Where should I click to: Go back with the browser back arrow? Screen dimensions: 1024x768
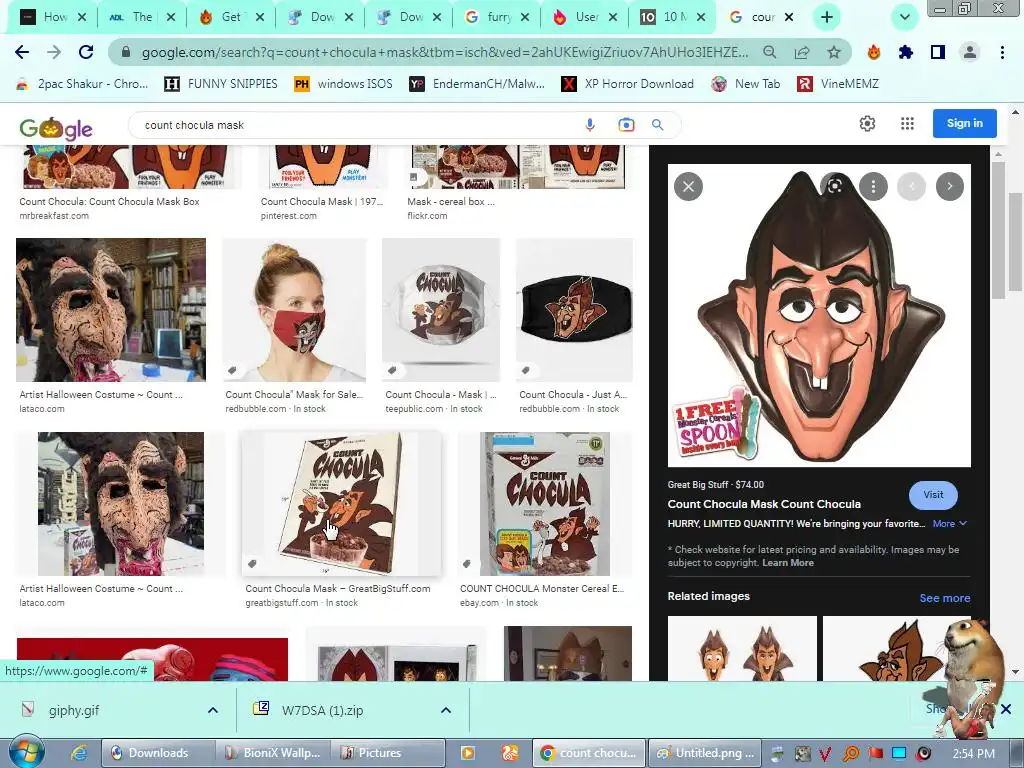pos(22,52)
